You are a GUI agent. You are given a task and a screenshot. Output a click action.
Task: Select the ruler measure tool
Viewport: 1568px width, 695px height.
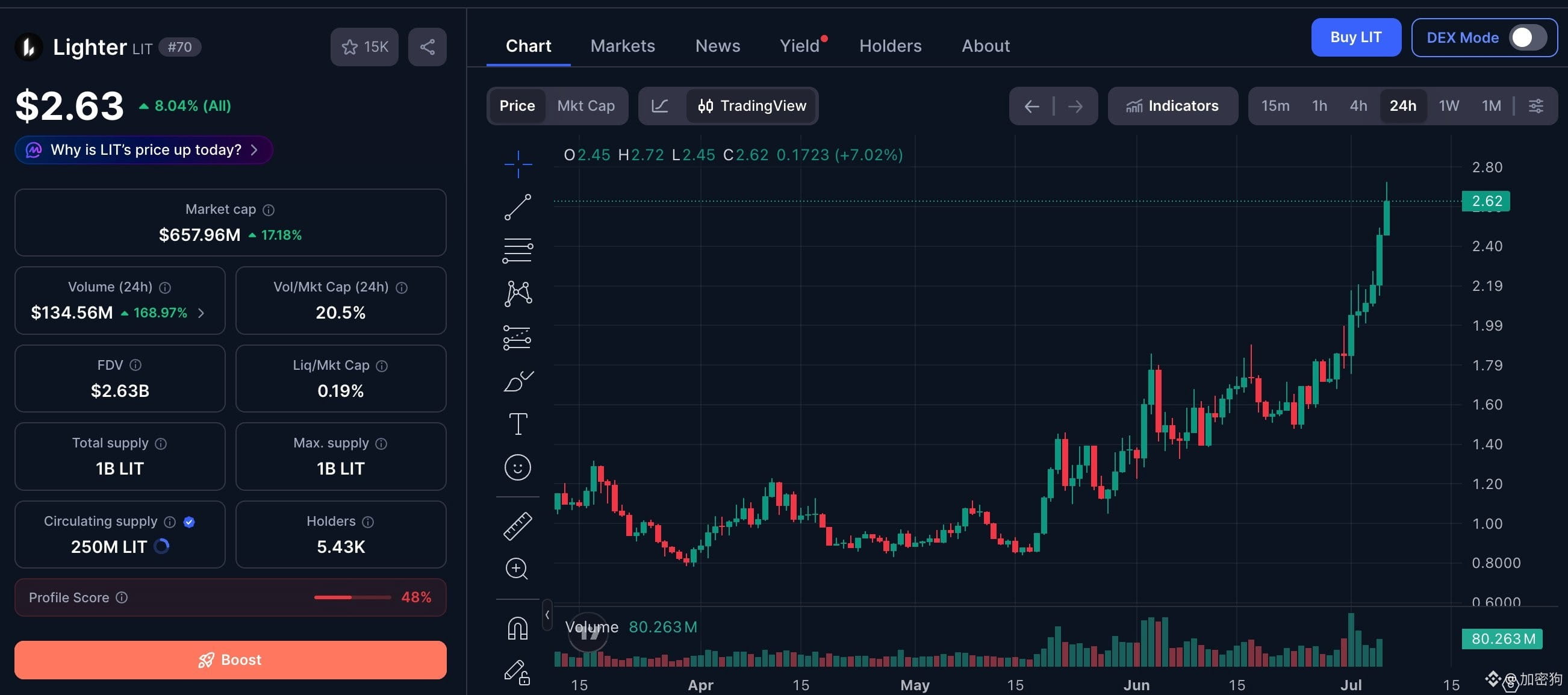click(x=518, y=526)
